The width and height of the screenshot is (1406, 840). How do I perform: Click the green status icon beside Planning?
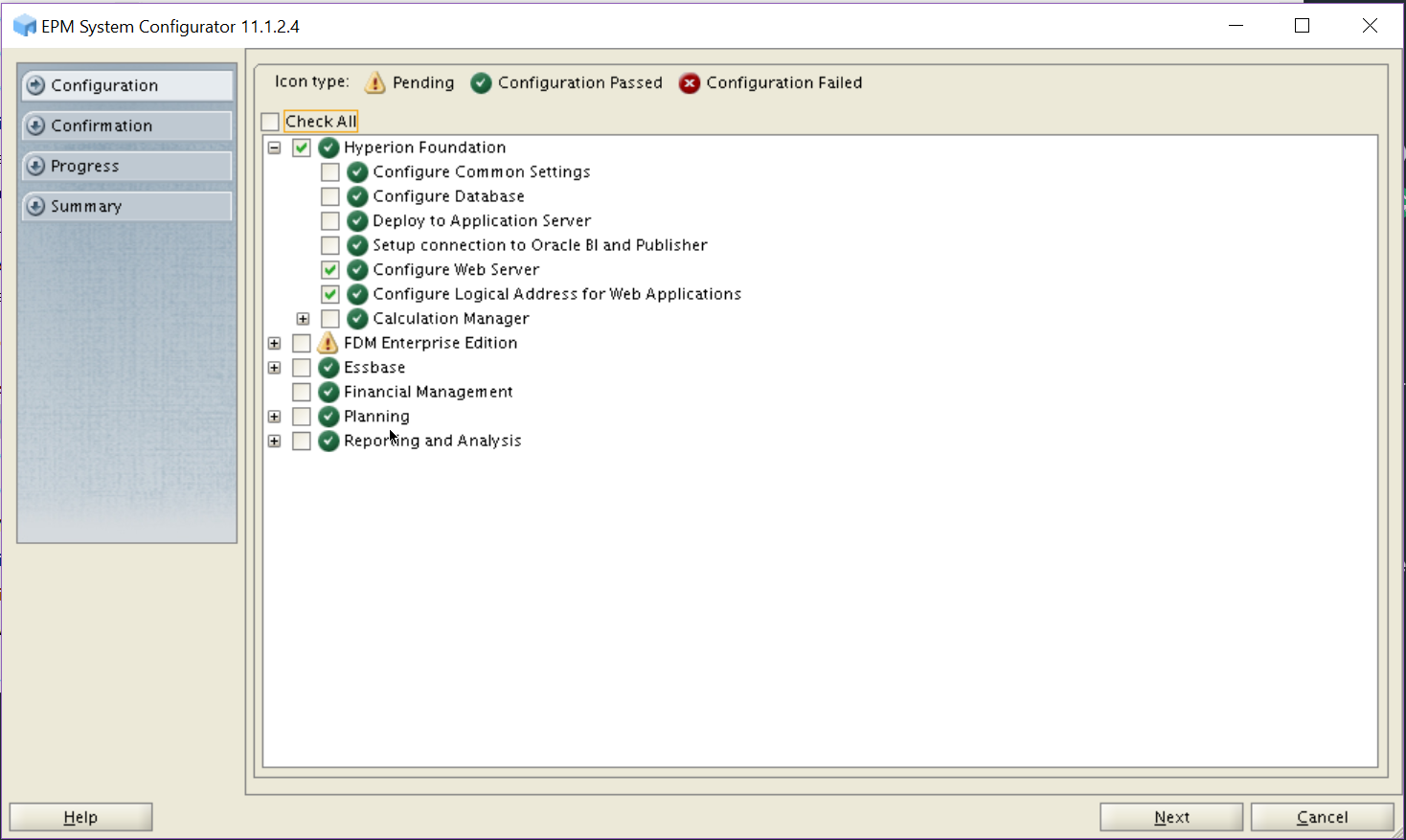[x=329, y=417]
